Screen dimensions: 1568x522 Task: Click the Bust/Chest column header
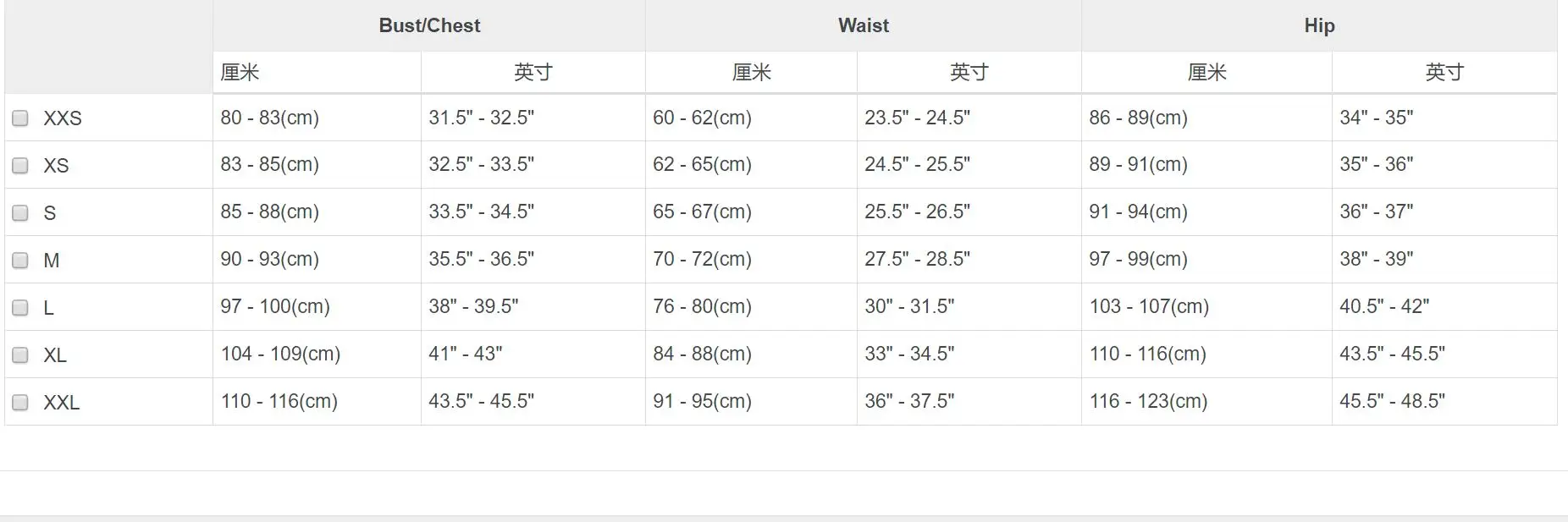click(x=429, y=25)
